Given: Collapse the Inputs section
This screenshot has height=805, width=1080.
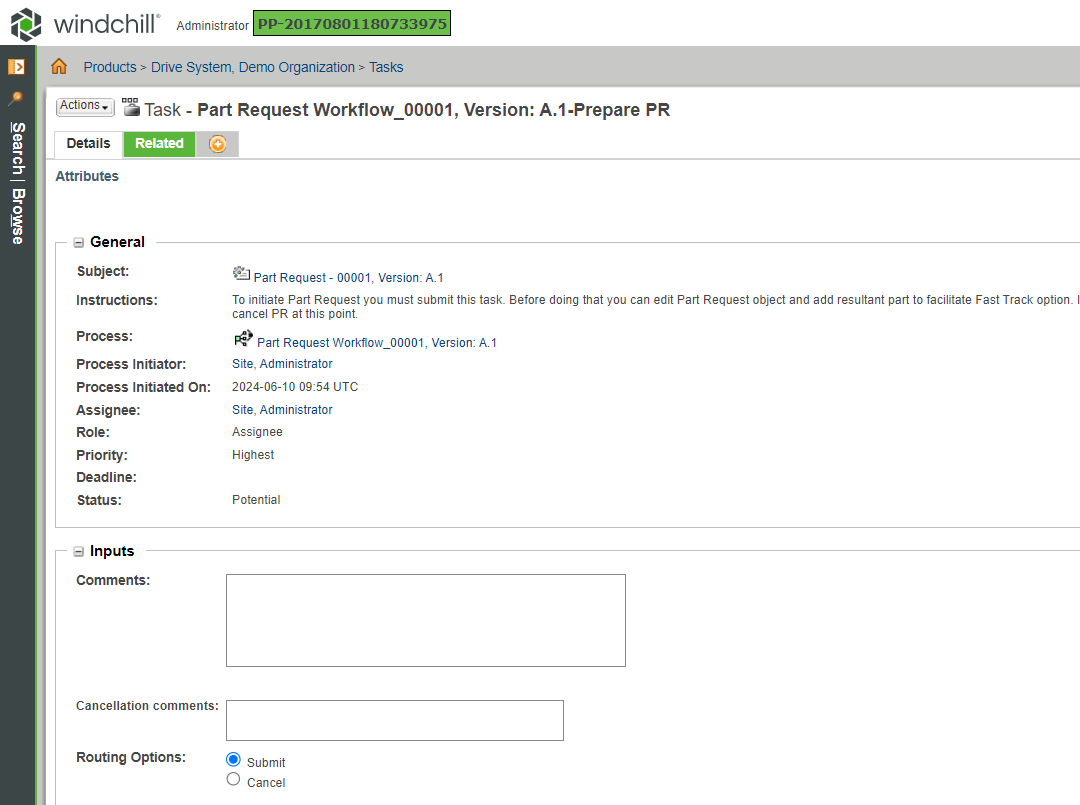Looking at the screenshot, I should point(78,551).
